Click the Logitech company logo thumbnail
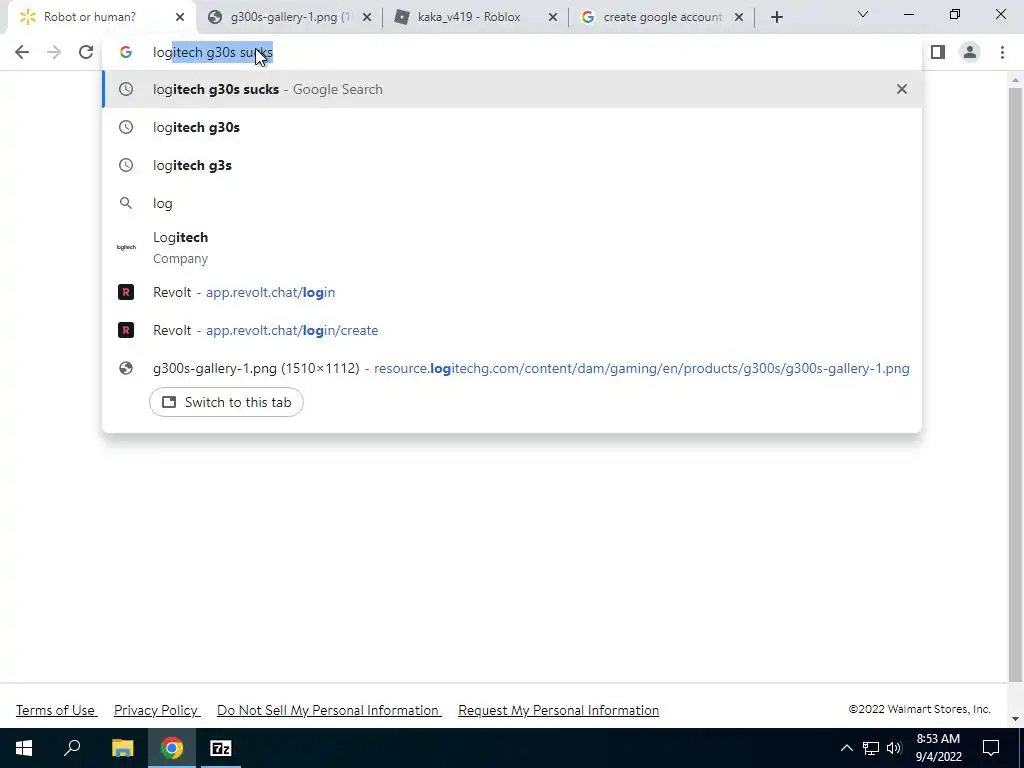The image size is (1024, 768). coord(126,248)
